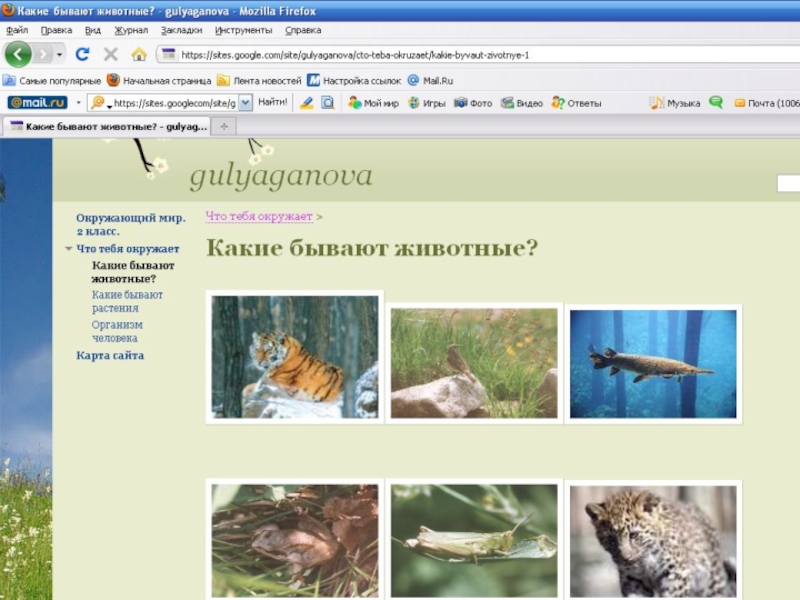The height and width of the screenshot is (600, 800).
Task: Open the Инструменты menu
Action: pyautogui.click(x=243, y=30)
